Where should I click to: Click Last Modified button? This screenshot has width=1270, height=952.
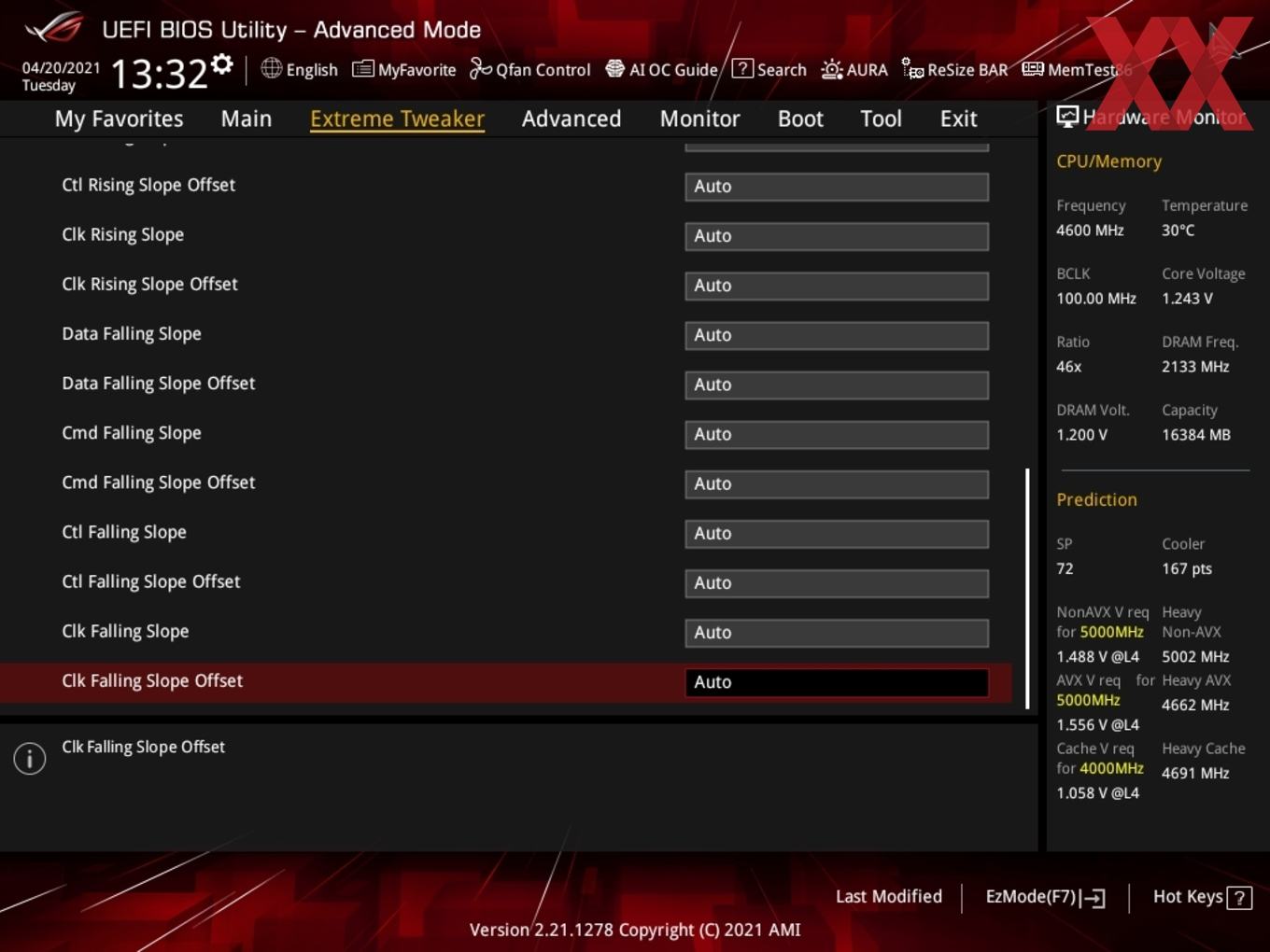tap(888, 896)
